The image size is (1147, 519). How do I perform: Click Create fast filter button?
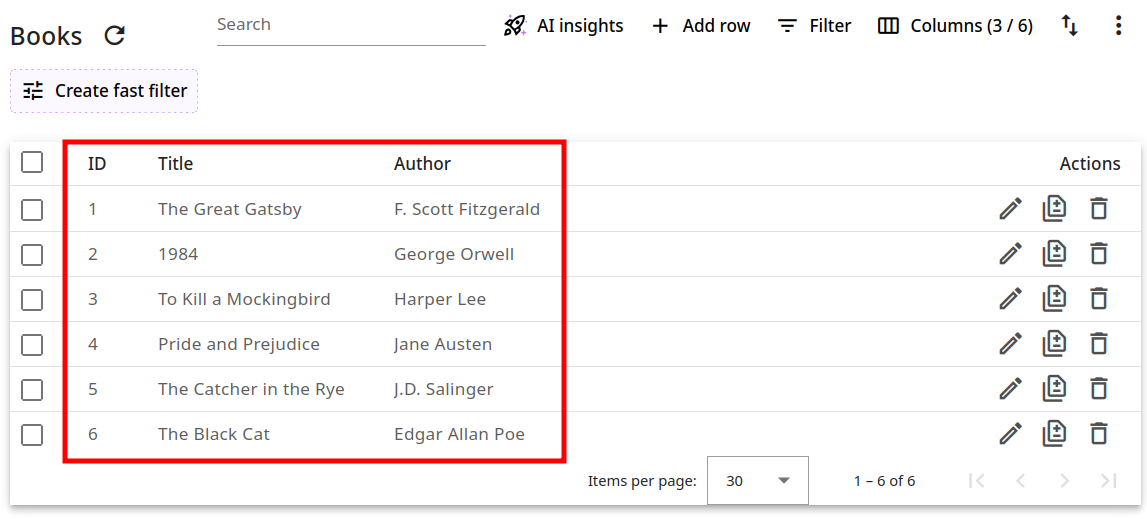104,91
